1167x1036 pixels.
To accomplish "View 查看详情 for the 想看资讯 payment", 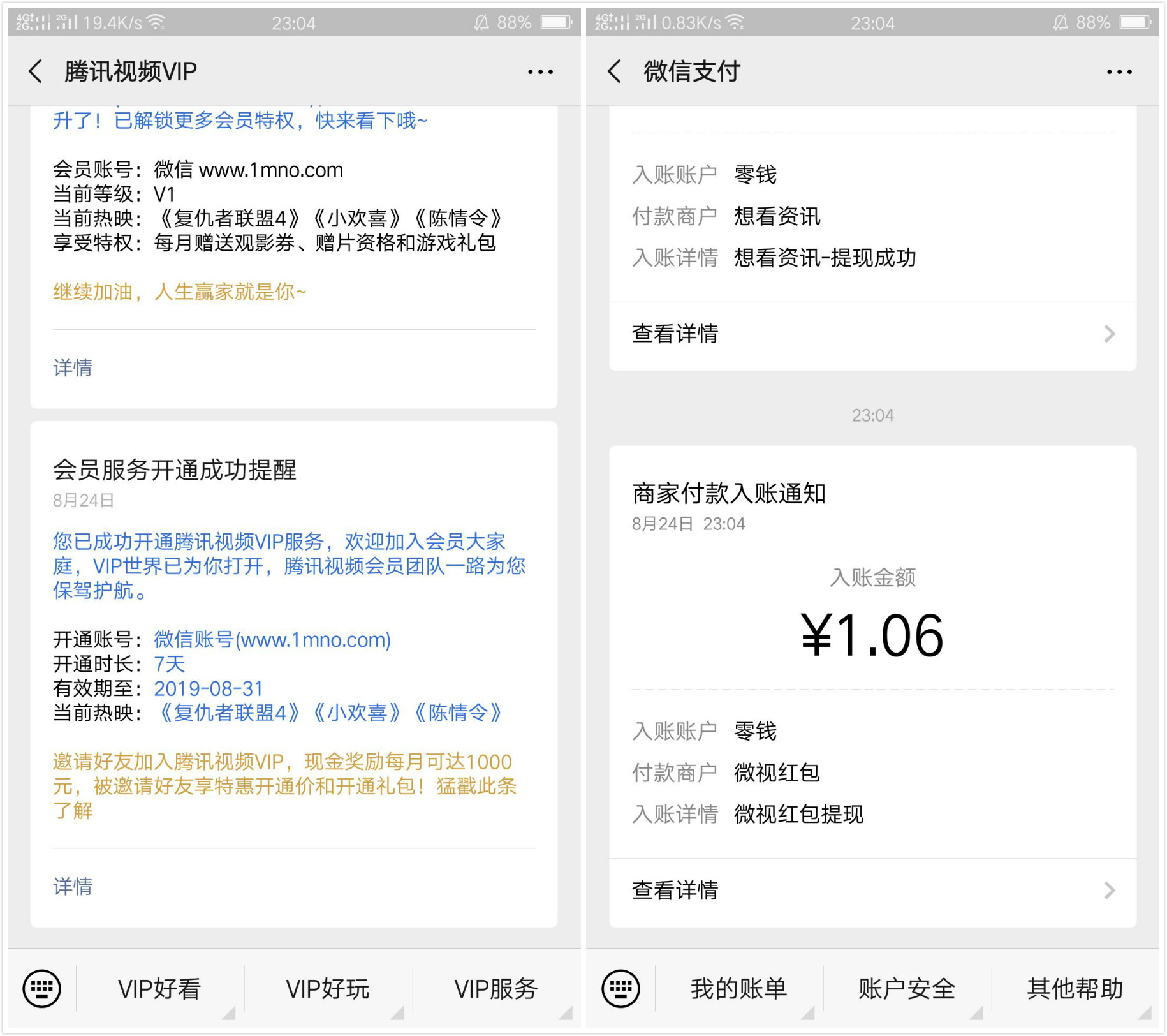I will coord(872,334).
